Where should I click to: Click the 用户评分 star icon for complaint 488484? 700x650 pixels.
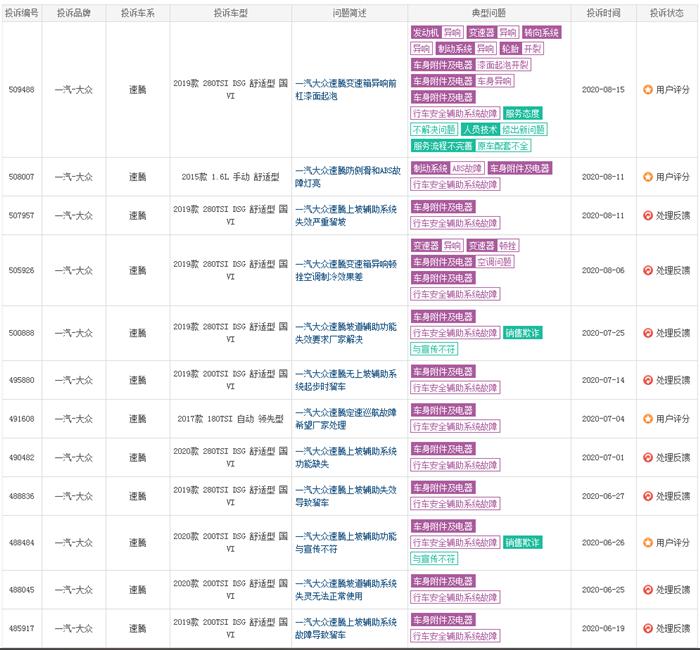click(x=647, y=543)
